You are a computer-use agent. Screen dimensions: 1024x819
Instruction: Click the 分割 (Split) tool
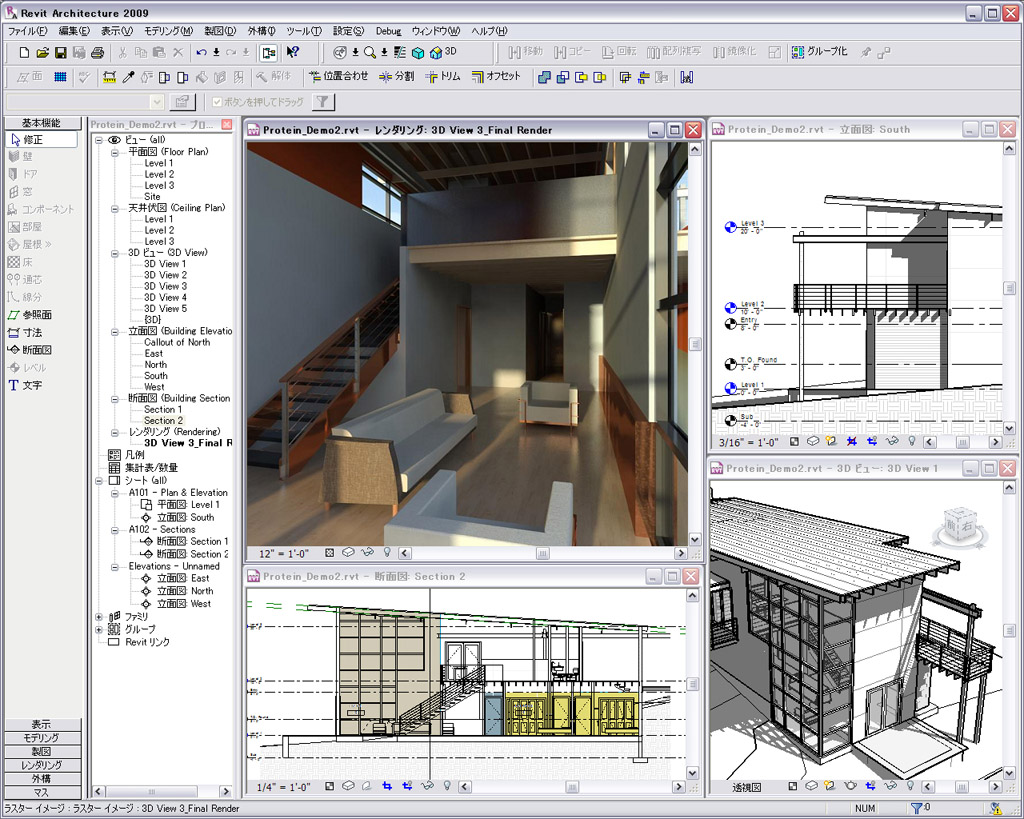click(396, 76)
